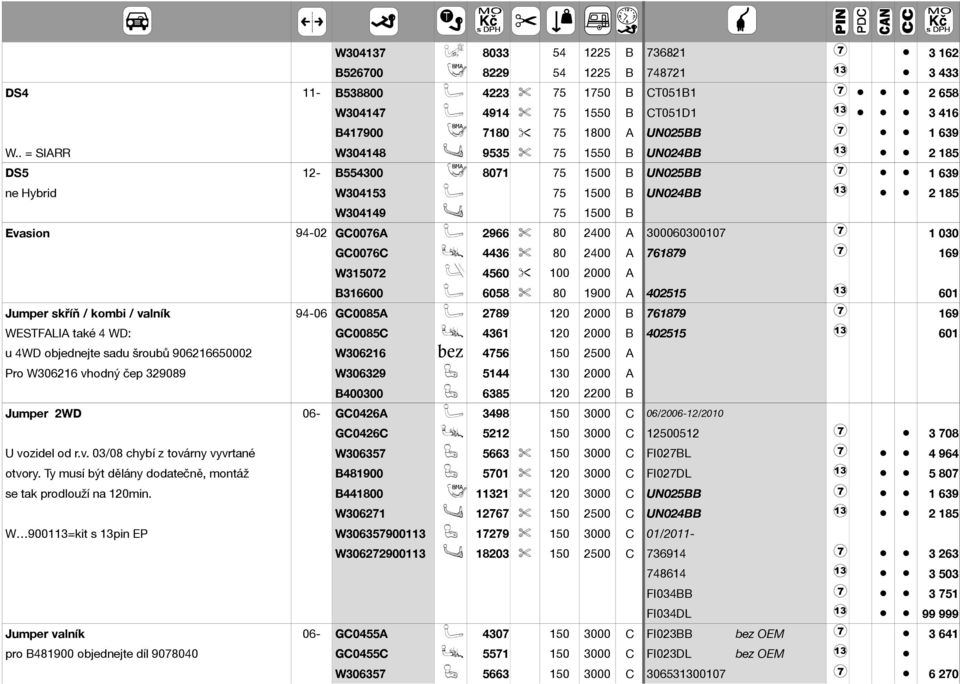This screenshot has width=960, height=684.
Task: Click the caravan trailer weight header icon
Action: [597, 20]
